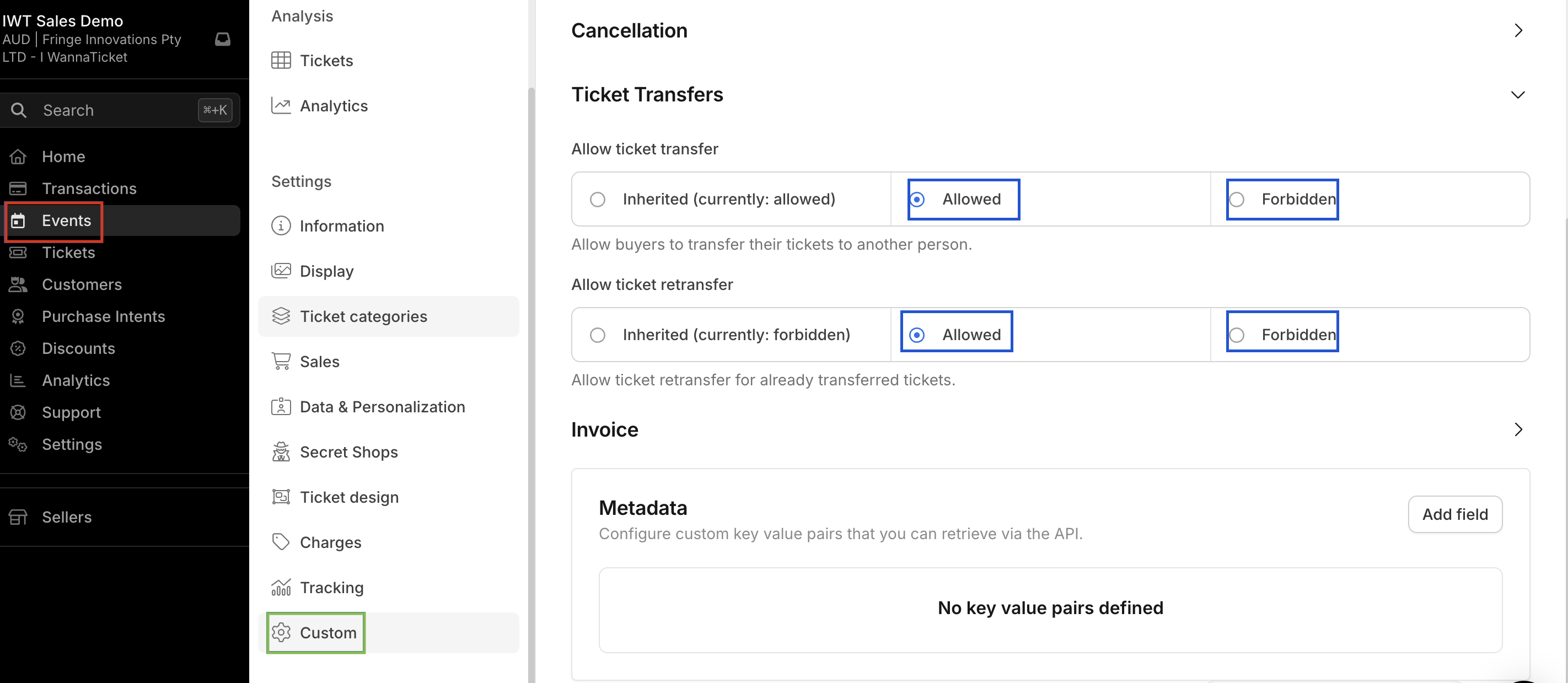
Task: Go to Data & Personalization settings
Action: (x=382, y=407)
